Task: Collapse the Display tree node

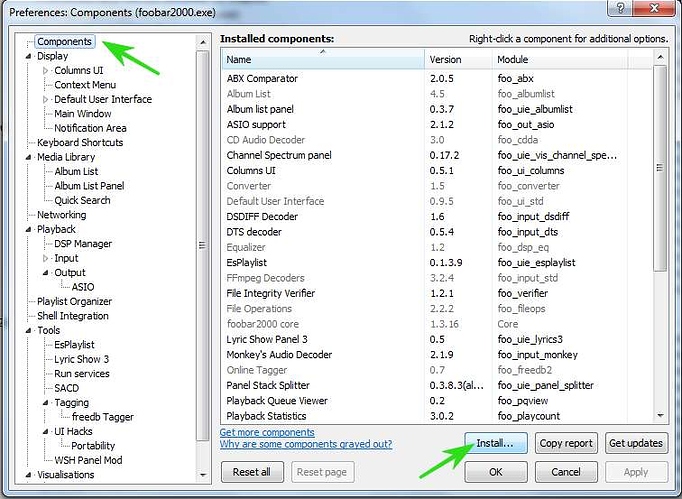Action: point(29,56)
